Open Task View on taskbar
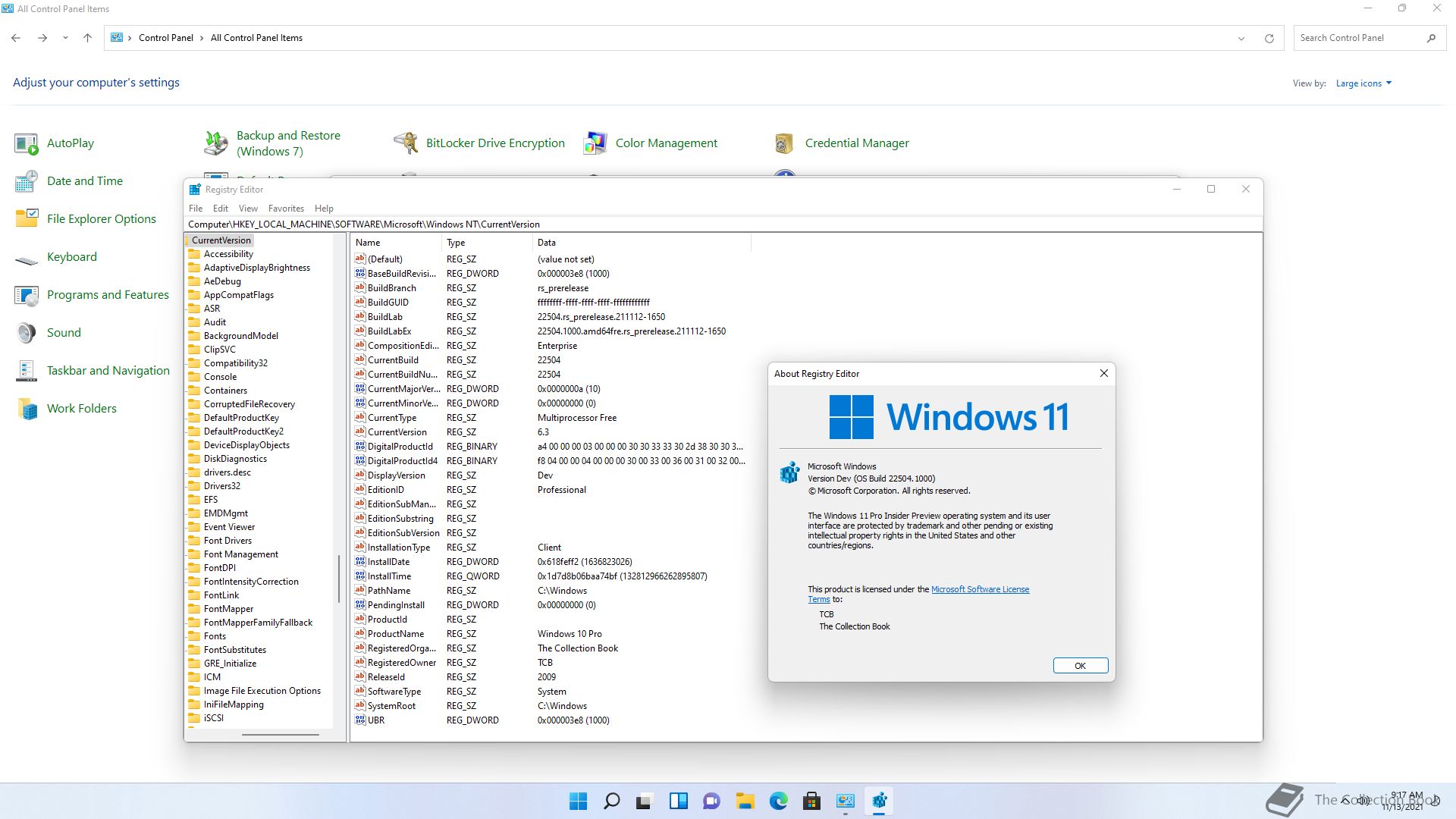This screenshot has width=1456, height=819. coord(645,801)
